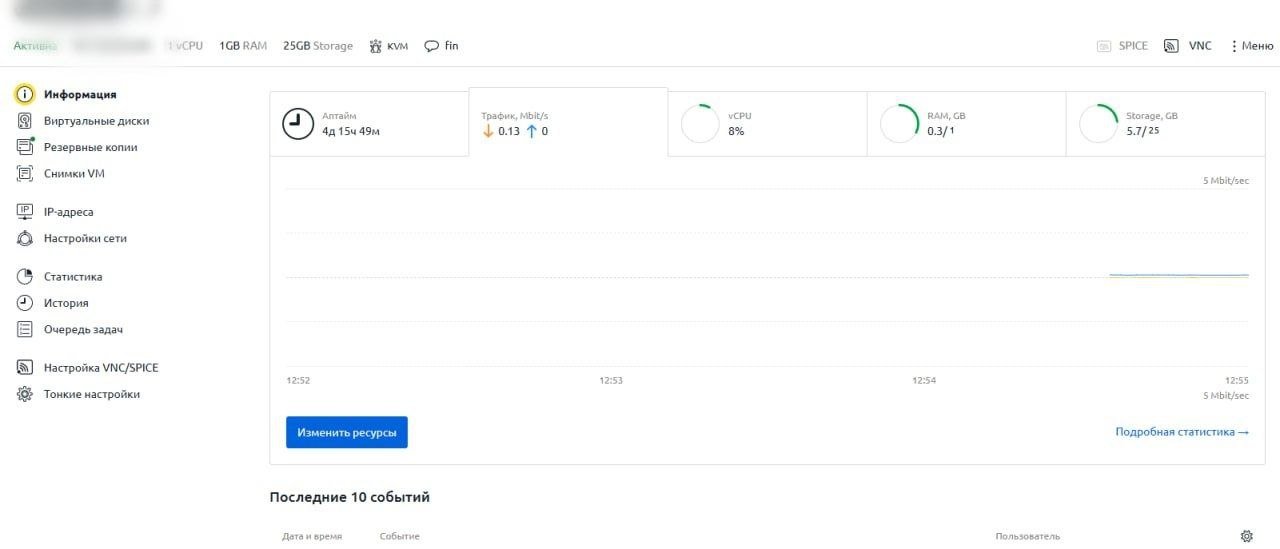Select the Storage, GB usage tab
Image resolution: width=1280 pixels, height=549 pixels.
tap(1165, 124)
